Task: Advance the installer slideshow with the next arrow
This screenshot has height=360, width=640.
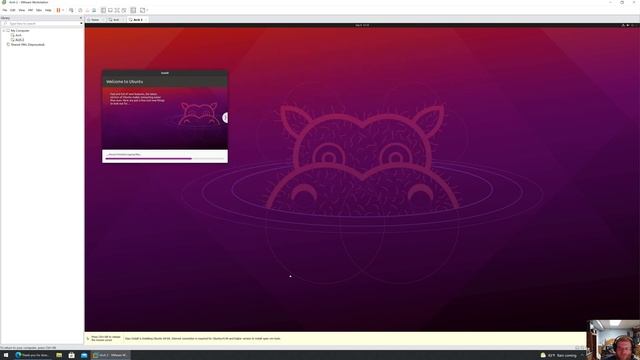Action: pyautogui.click(x=225, y=118)
